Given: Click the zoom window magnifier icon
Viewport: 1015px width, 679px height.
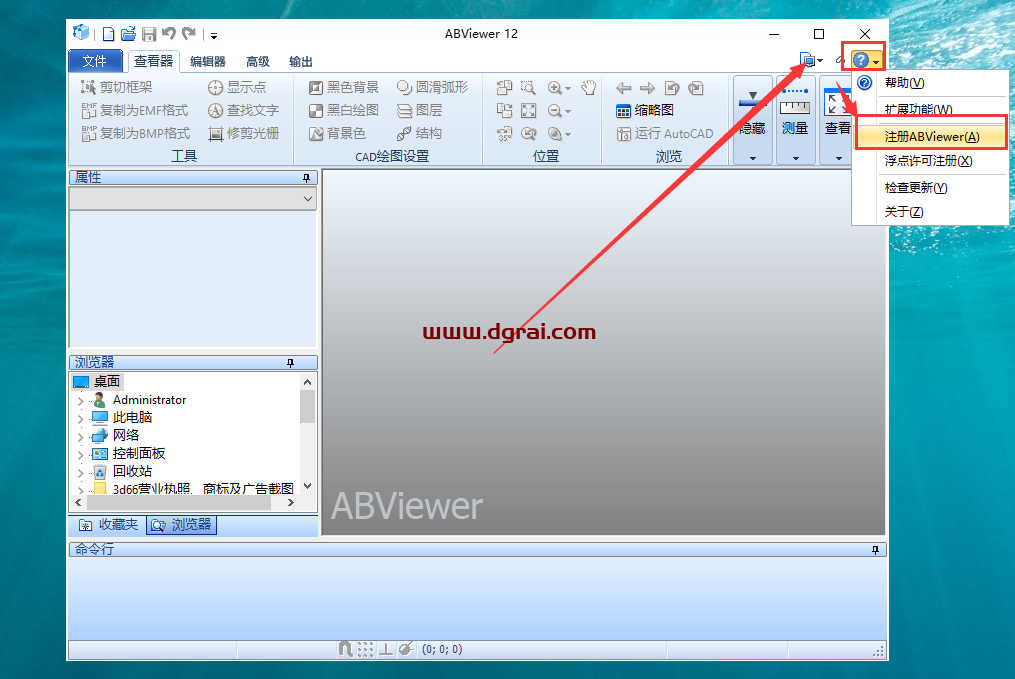Looking at the screenshot, I should point(528,87).
